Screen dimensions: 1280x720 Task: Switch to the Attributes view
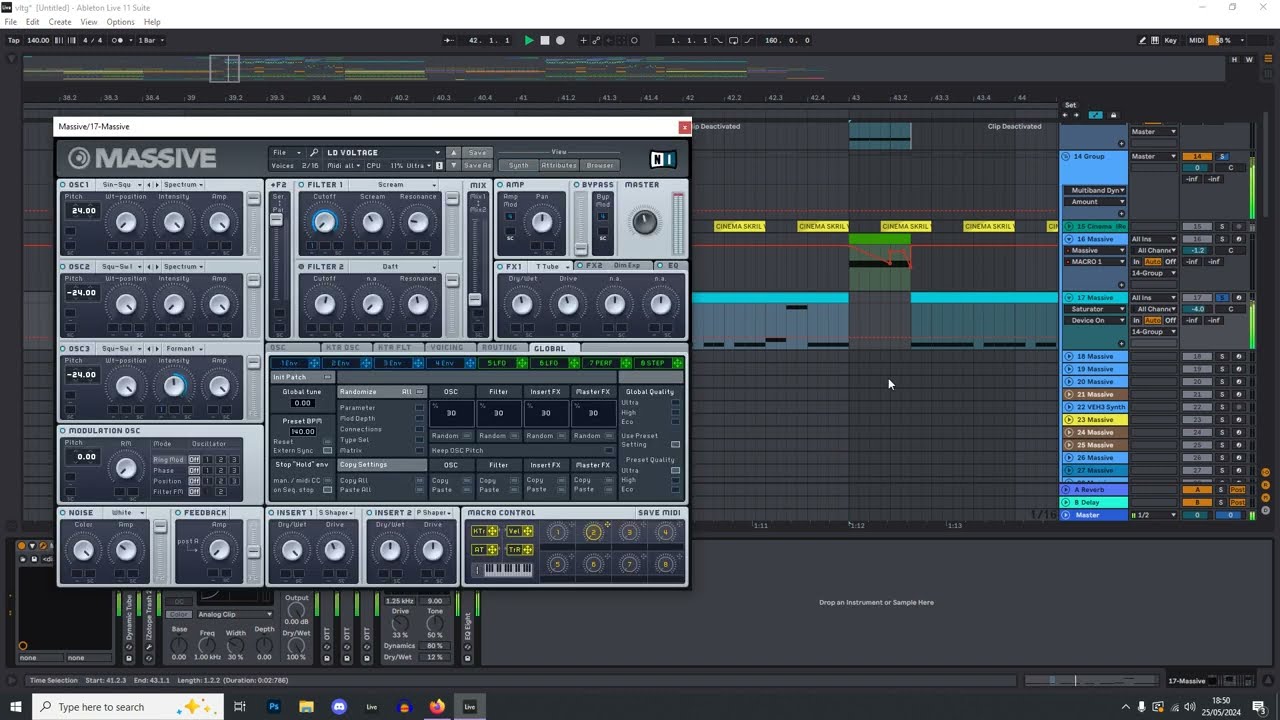click(x=558, y=165)
